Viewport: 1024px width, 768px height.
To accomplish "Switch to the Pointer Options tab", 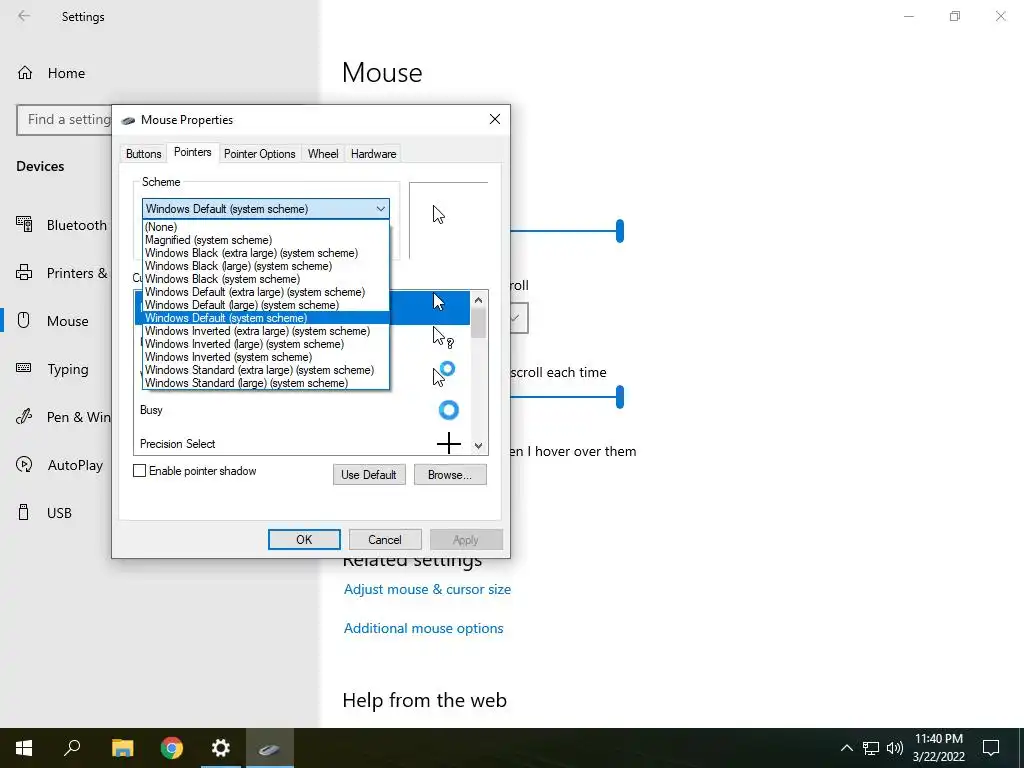I will pyautogui.click(x=260, y=153).
